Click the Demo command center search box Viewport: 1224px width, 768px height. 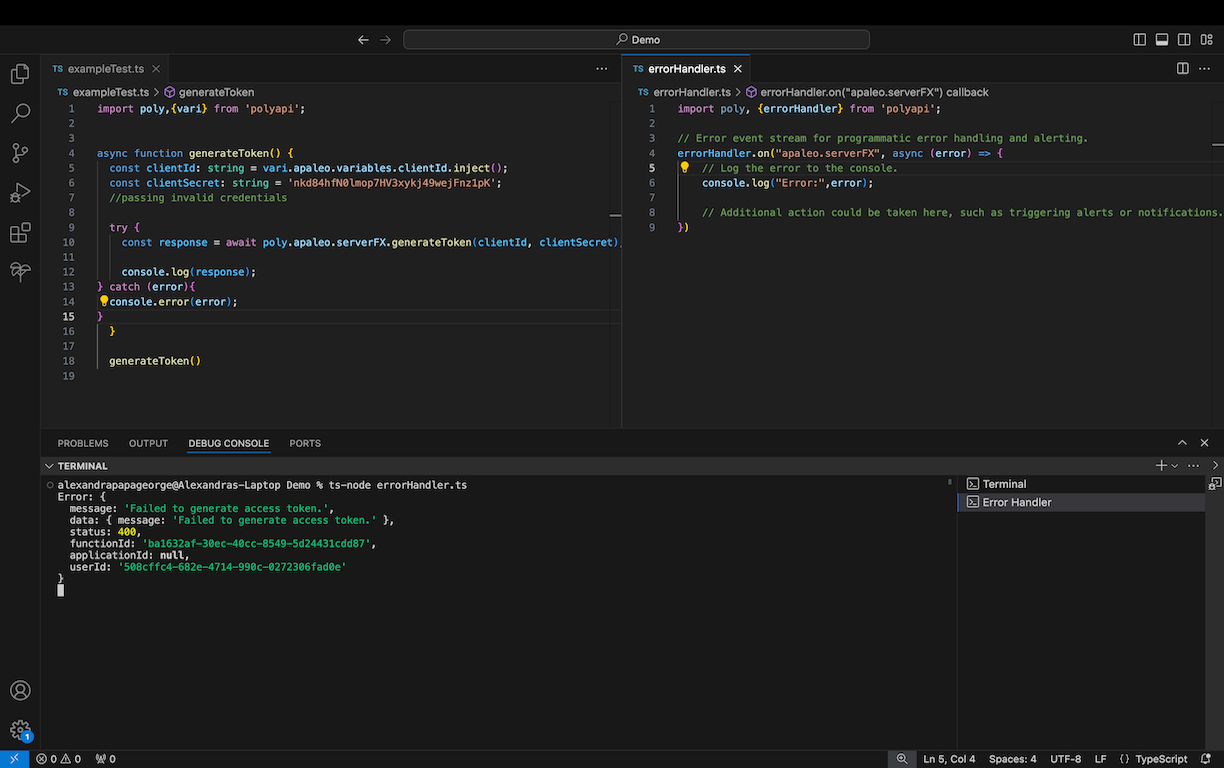[x=636, y=40]
